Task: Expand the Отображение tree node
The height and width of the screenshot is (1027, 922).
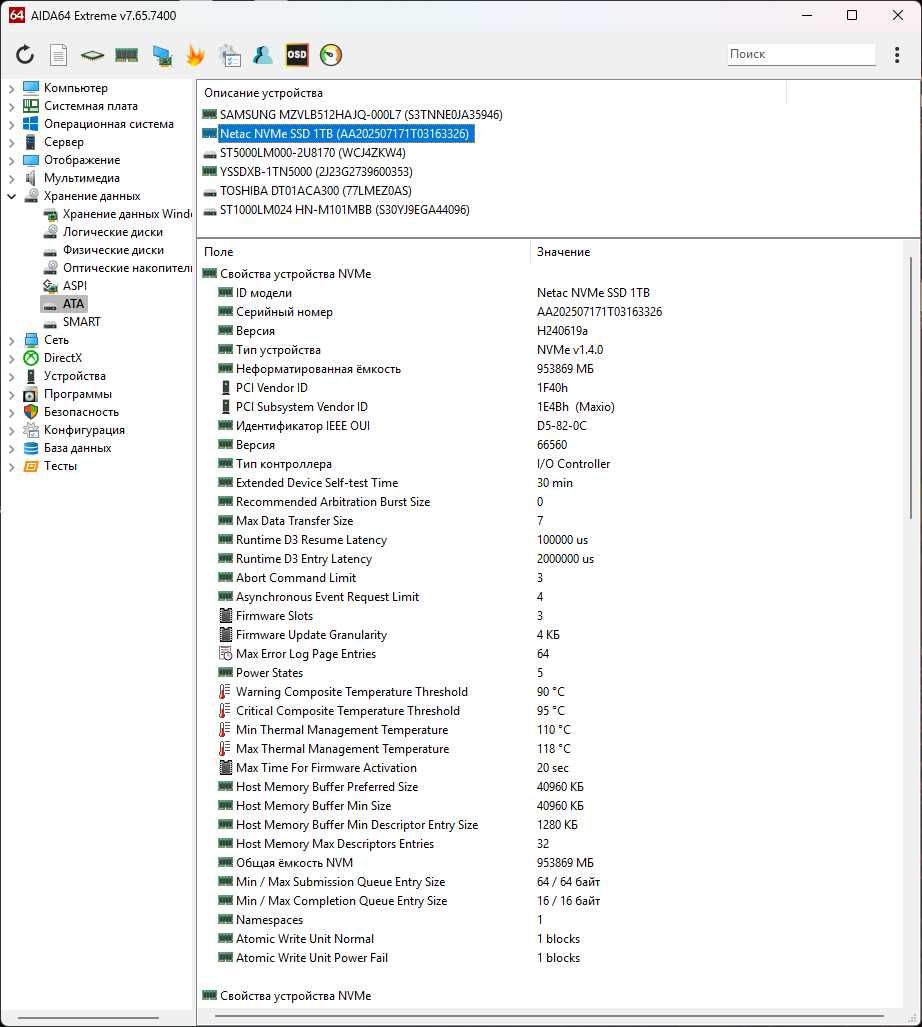Action: pyautogui.click(x=11, y=160)
